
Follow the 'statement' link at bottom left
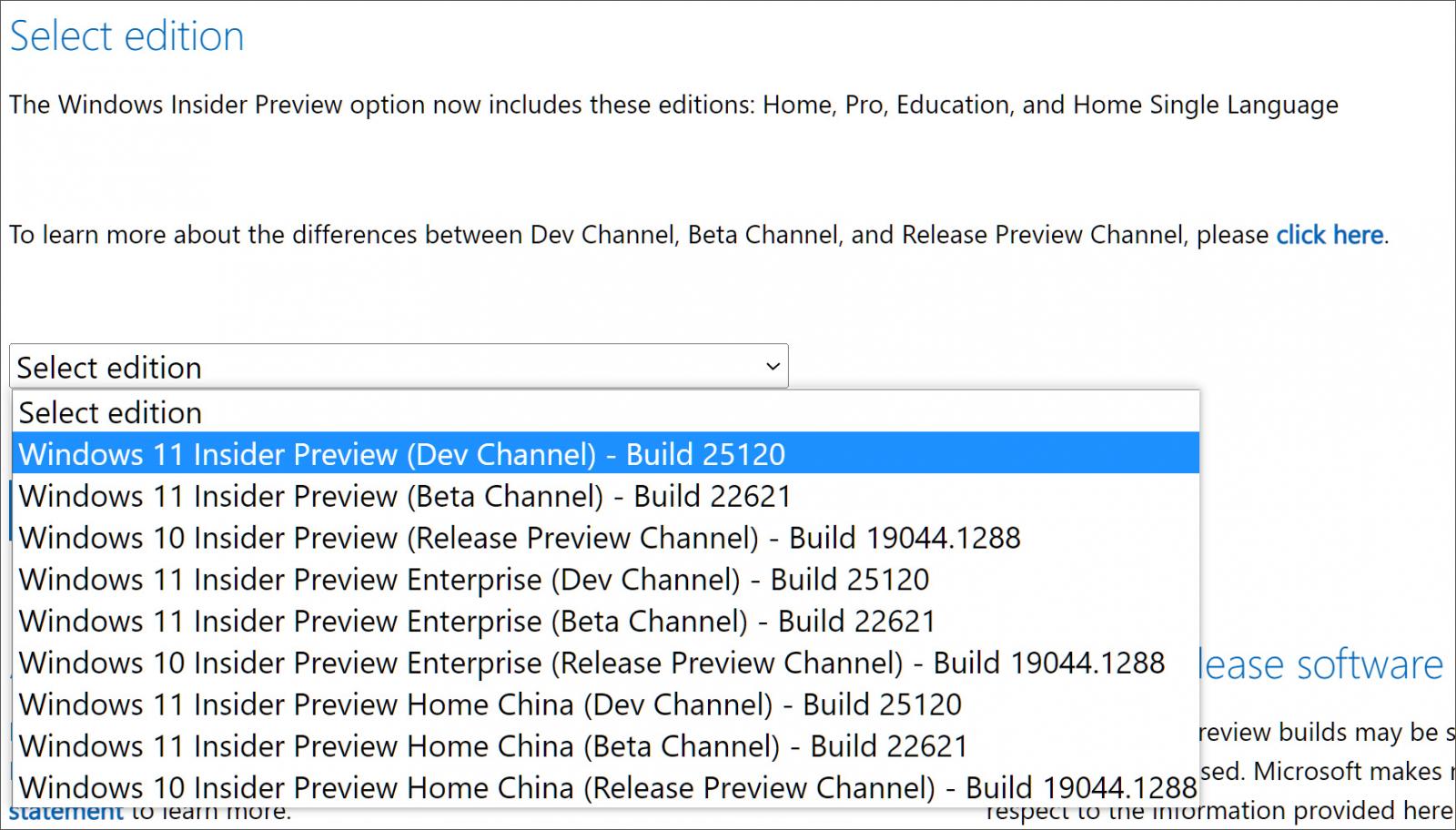(66, 813)
